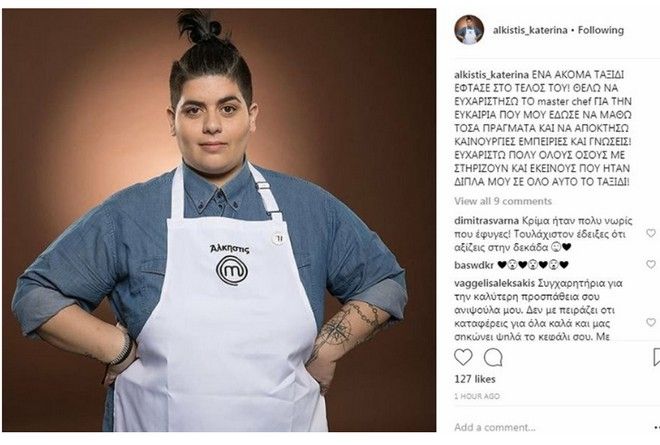Viewport: 660px width, 445px height.
Task: Like baswdkr's comment heart
Action: (x=651, y=264)
